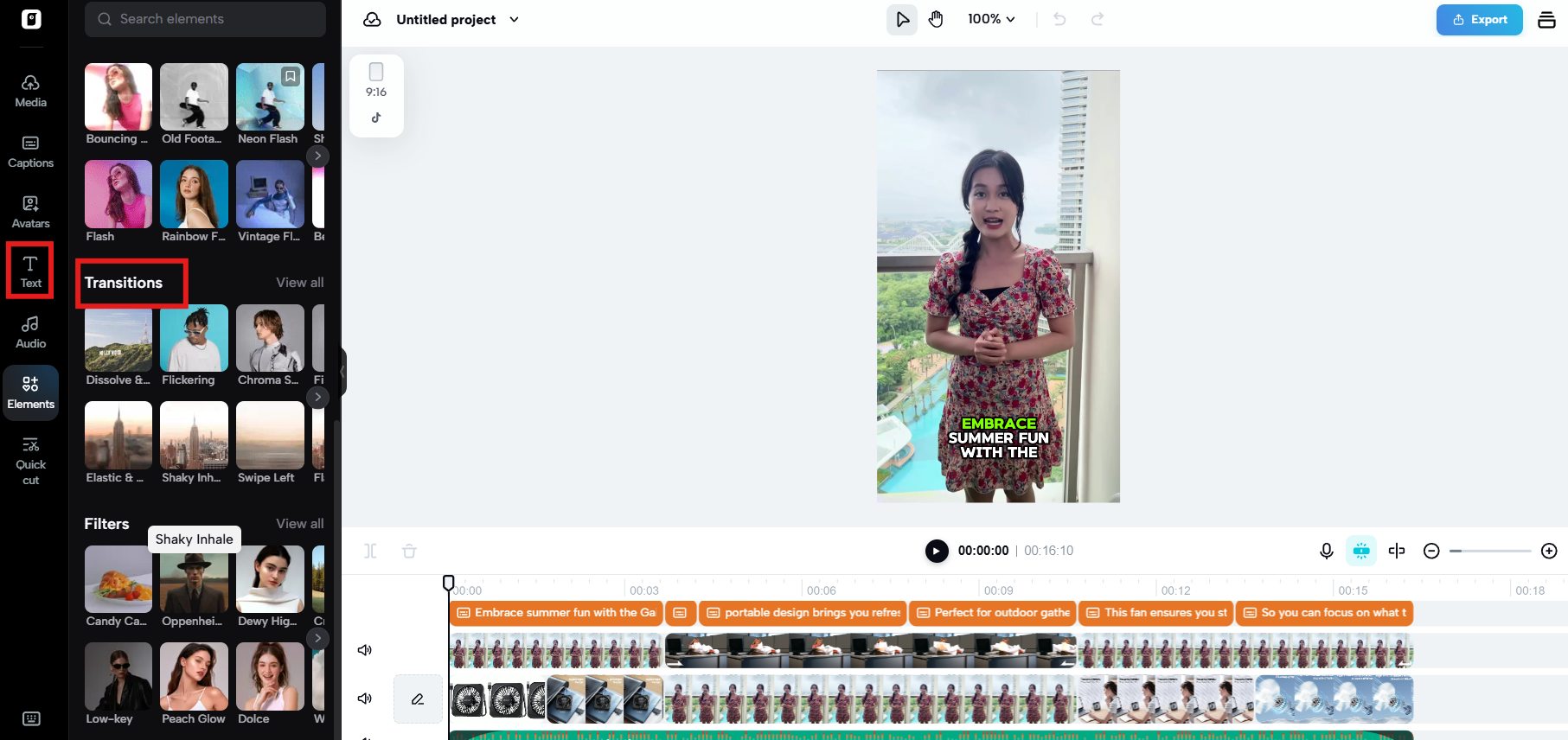This screenshot has height=740, width=1568.
Task: Select the 'This fan ensures' caption clip
Action: pos(1156,613)
